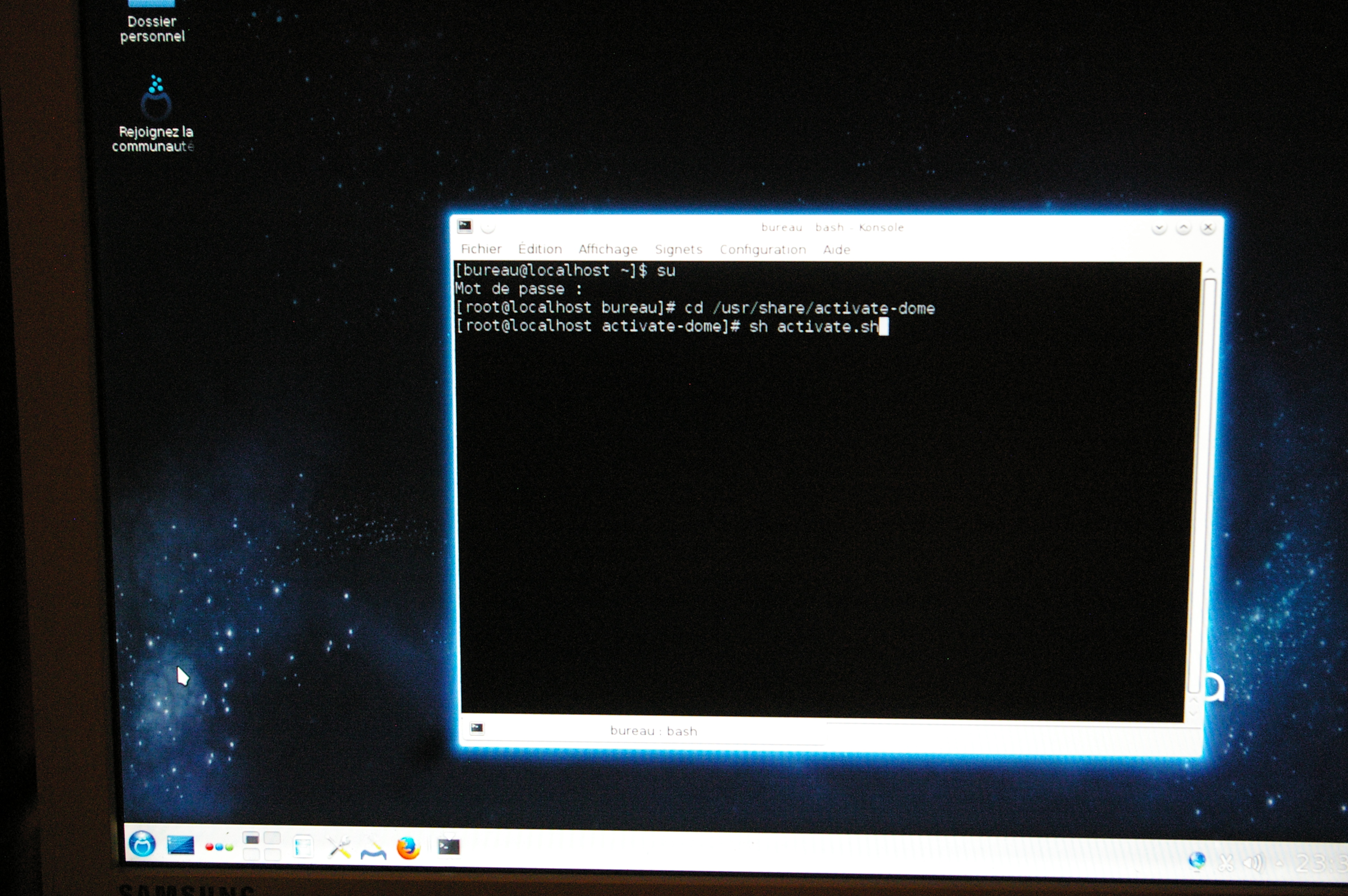Click the network globe tray icon
The image size is (1348, 896).
click(1197, 860)
